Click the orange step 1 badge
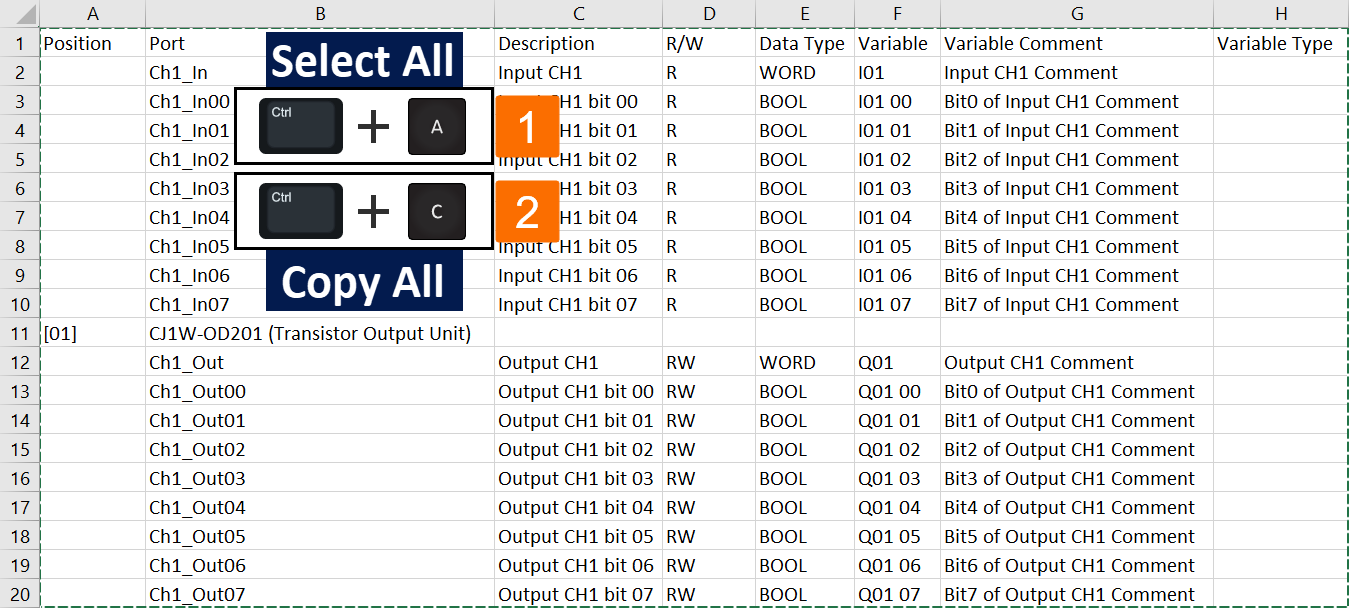 point(527,127)
